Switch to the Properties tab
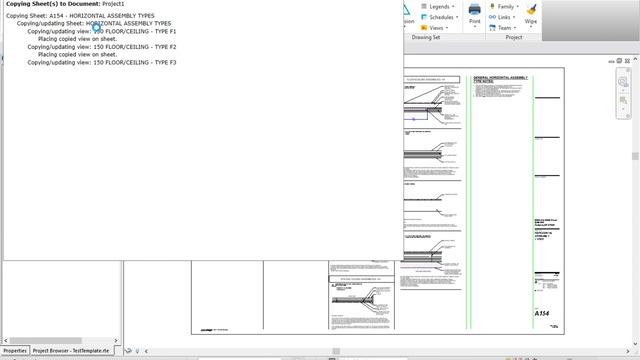 click(x=15, y=351)
